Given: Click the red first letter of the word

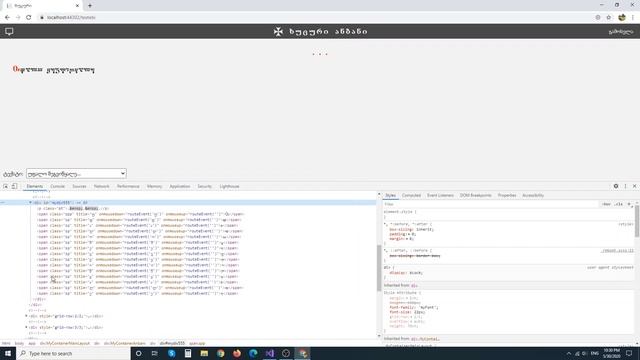Looking at the screenshot, I should (x=16, y=69).
